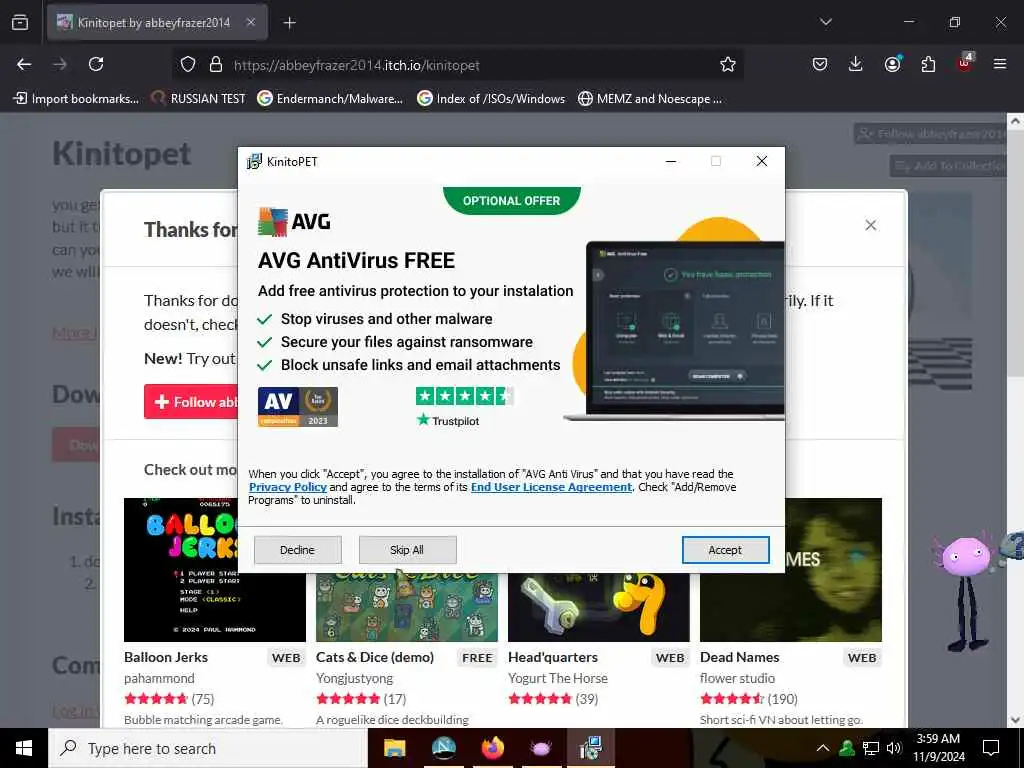Click the AV Comparatives 2023 badge
Viewport: 1024px width, 768px height.
coord(298,407)
